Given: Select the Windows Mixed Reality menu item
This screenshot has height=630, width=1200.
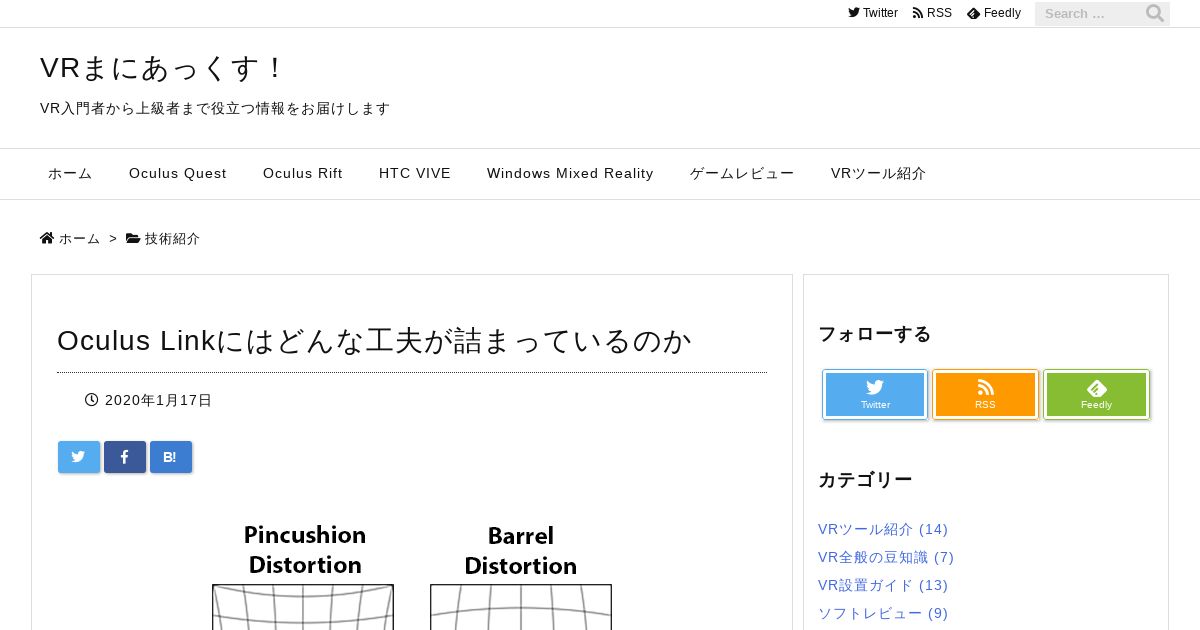Looking at the screenshot, I should pyautogui.click(x=570, y=173).
